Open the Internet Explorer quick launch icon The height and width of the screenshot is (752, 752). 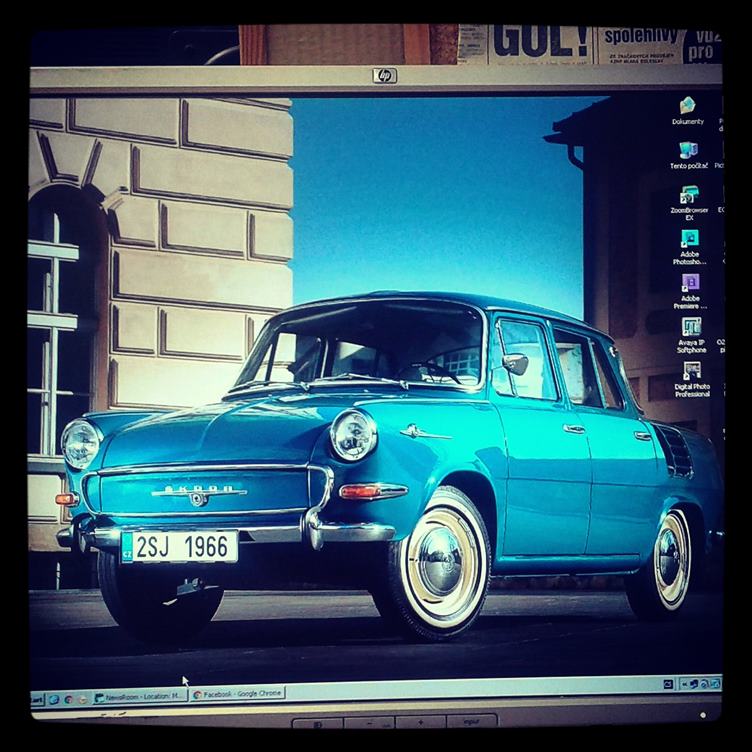click(54, 699)
